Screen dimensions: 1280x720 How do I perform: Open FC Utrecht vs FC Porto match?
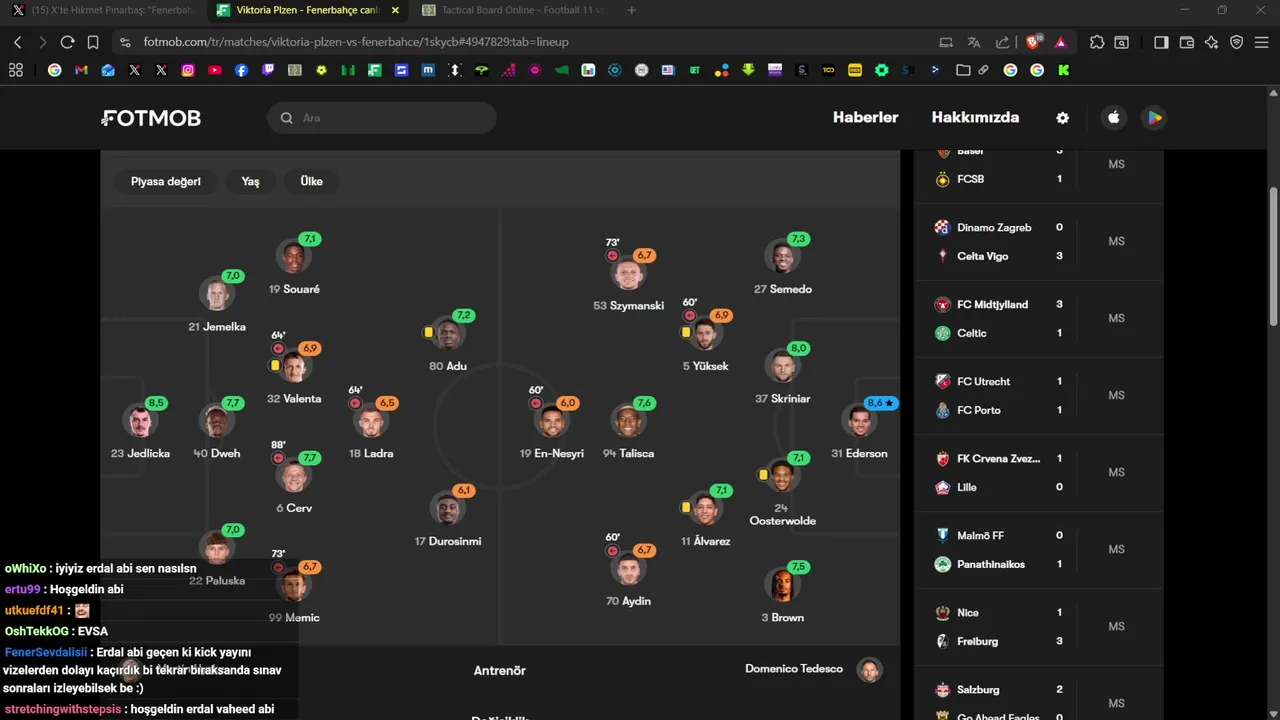pyautogui.click(x=1039, y=396)
